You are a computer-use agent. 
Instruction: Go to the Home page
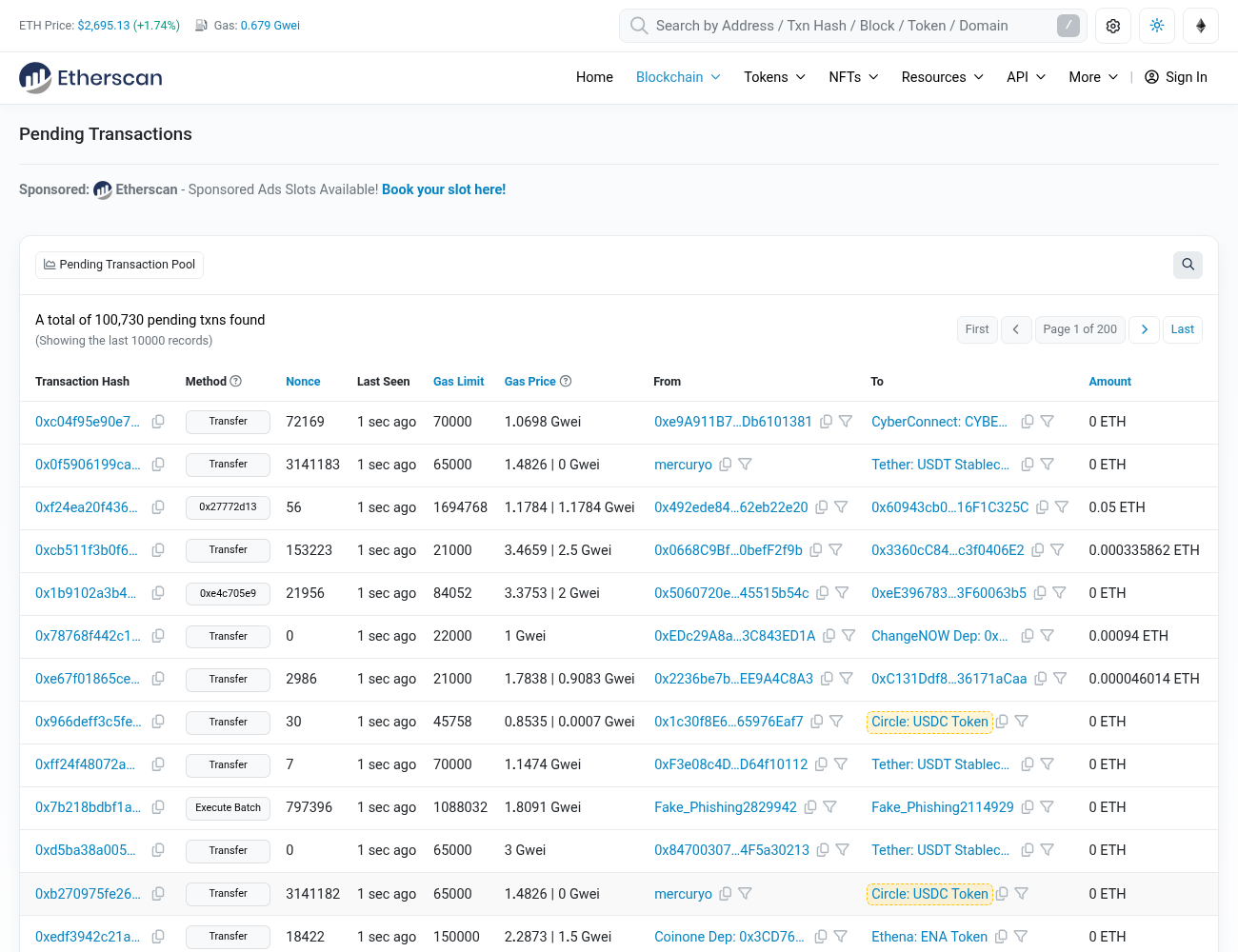(x=594, y=77)
